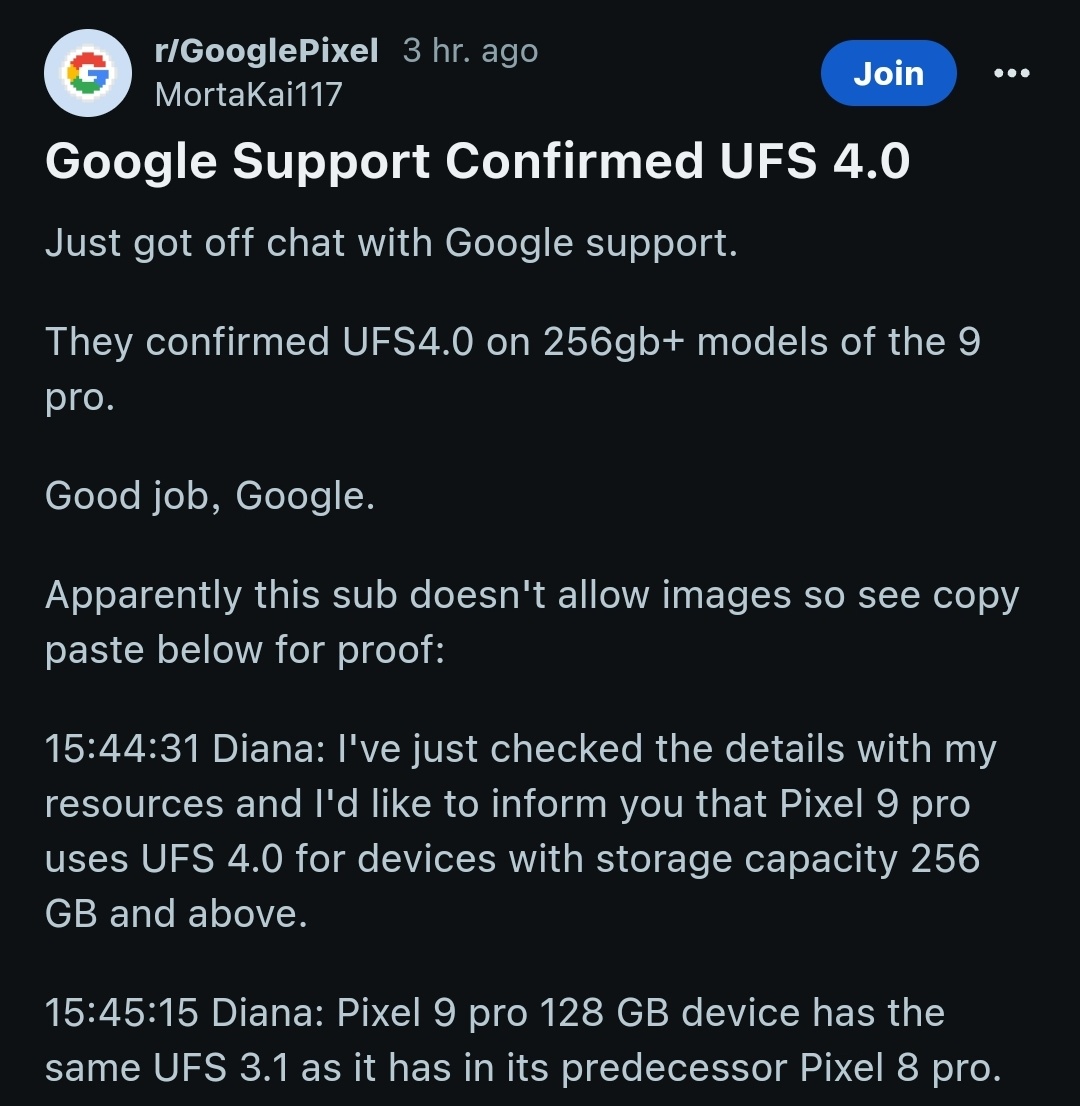The image size is (1080, 1106).
Task: Click the 'predecessor Pixel 8 pro.' text
Action: [782, 1067]
